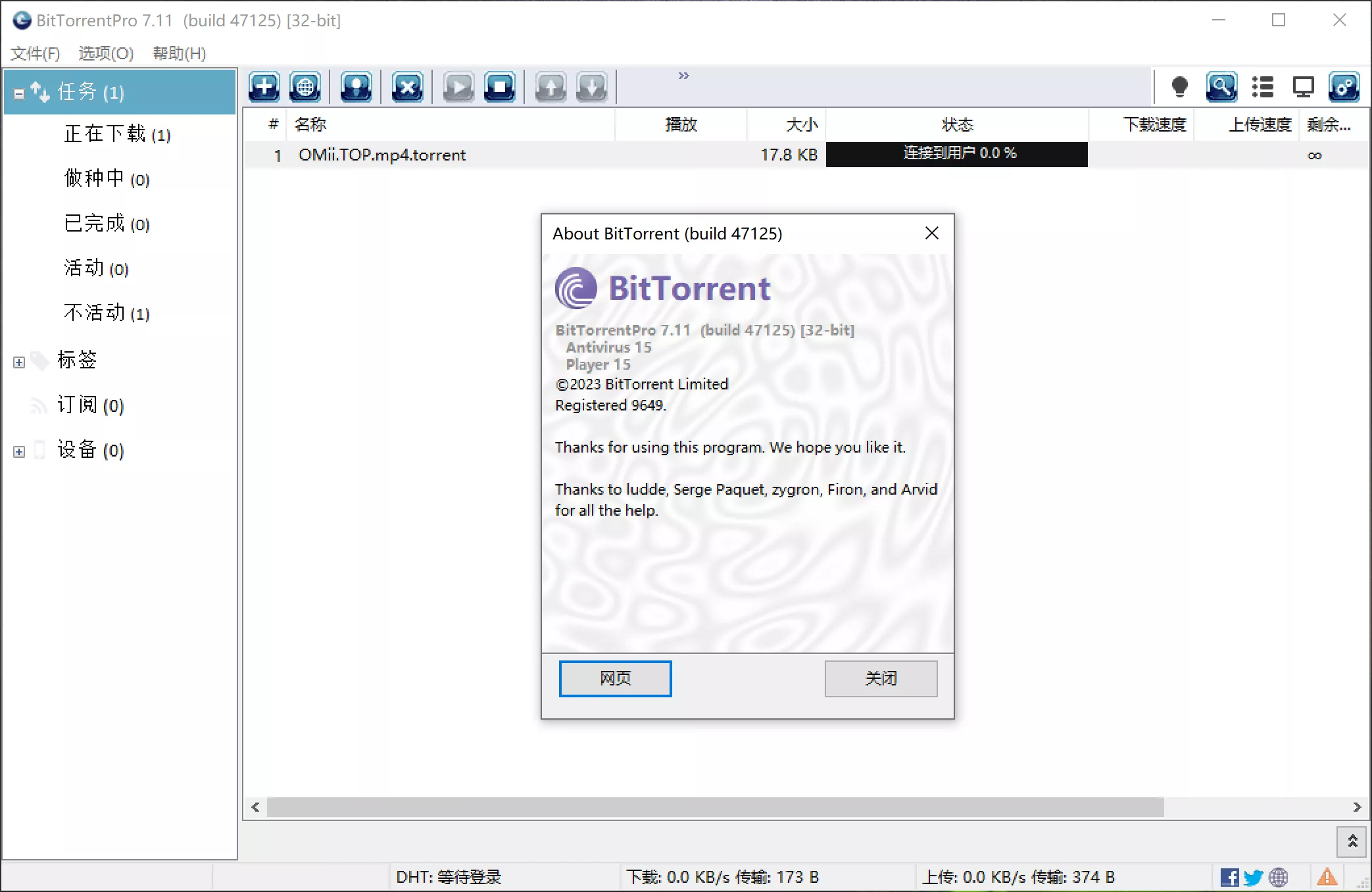Select OMii.TOP.mp4.torrent row
This screenshot has height=892, width=1372.
(x=806, y=155)
